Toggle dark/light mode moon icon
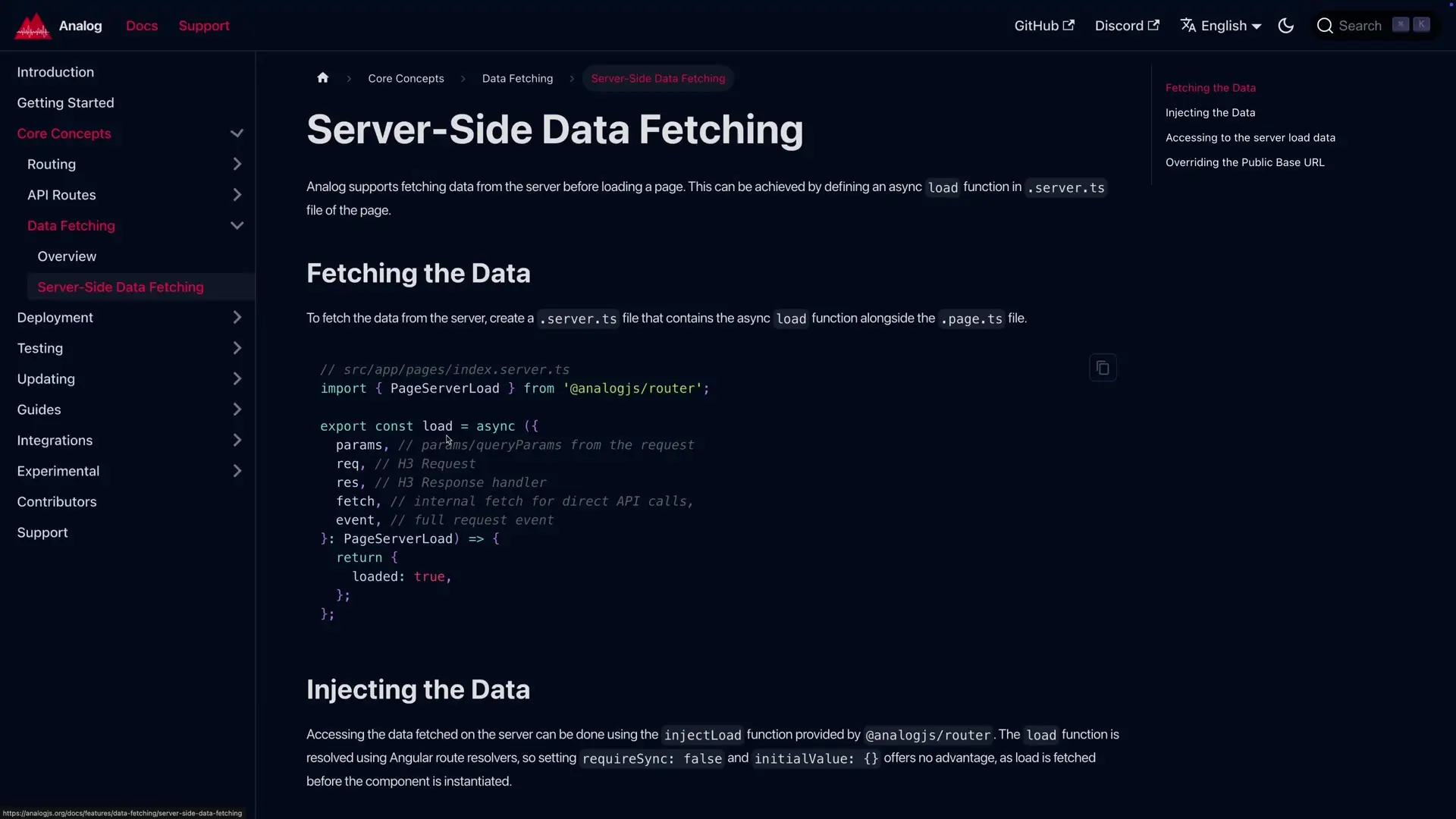The width and height of the screenshot is (1456, 819). coord(1286,26)
